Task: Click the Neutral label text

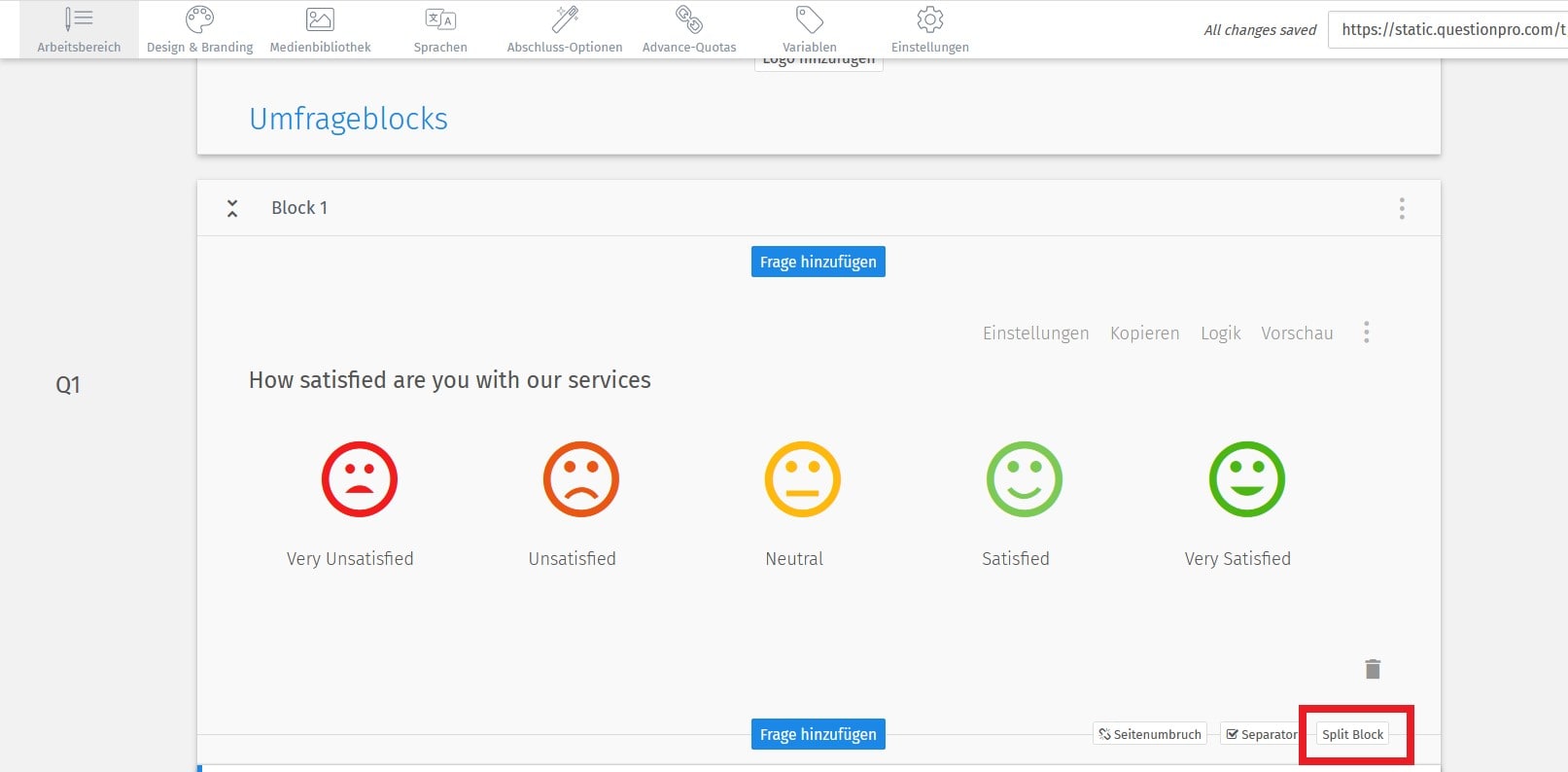Action: (x=794, y=559)
